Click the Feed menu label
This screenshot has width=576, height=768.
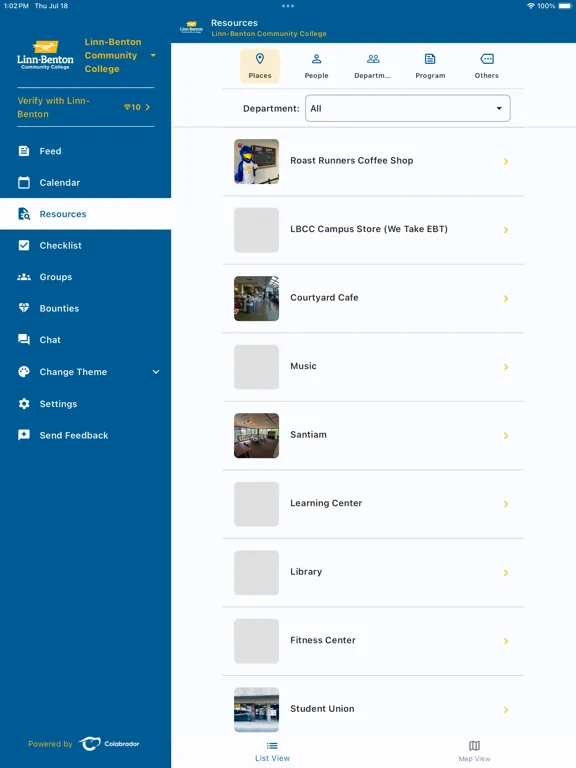coord(50,151)
